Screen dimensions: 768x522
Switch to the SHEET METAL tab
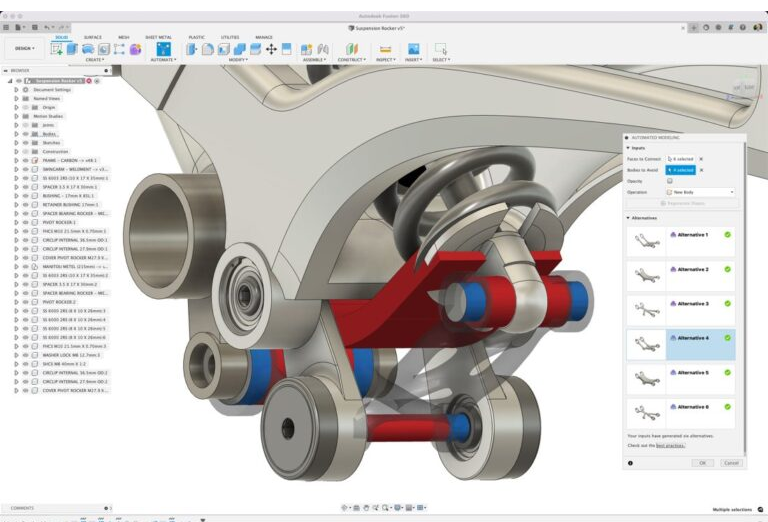click(x=158, y=37)
